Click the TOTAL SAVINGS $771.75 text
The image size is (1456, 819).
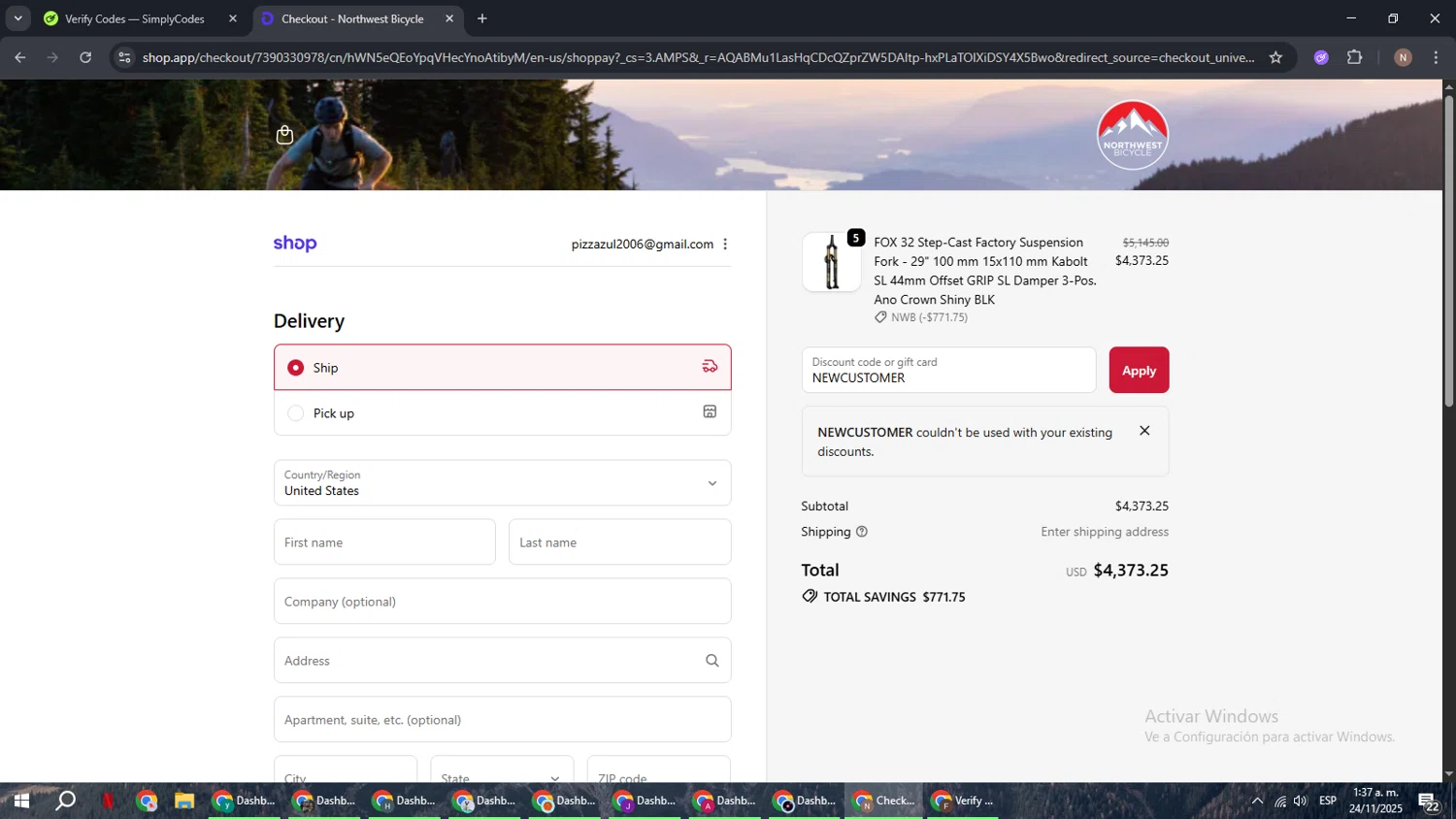coord(894,597)
